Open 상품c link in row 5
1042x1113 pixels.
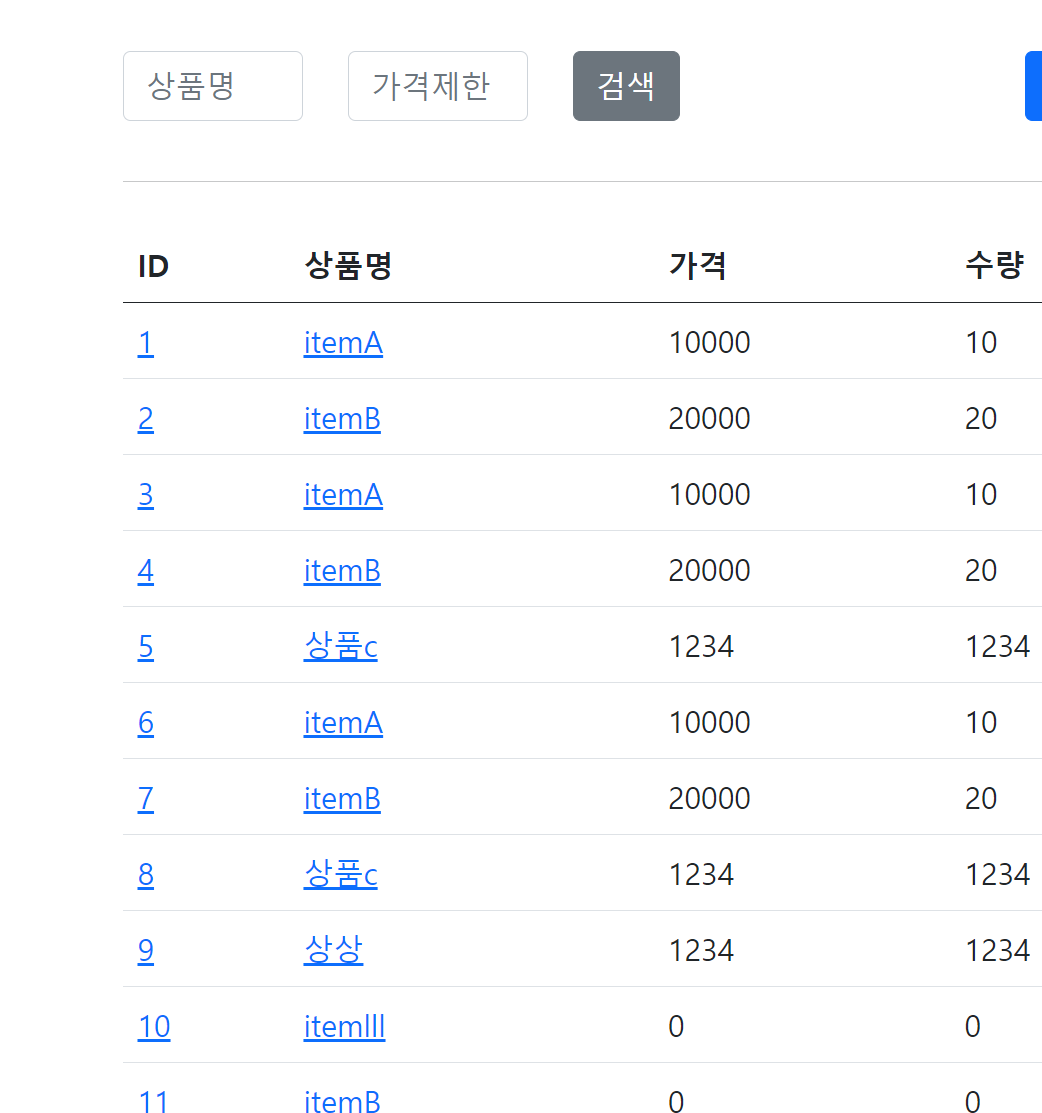coord(341,647)
